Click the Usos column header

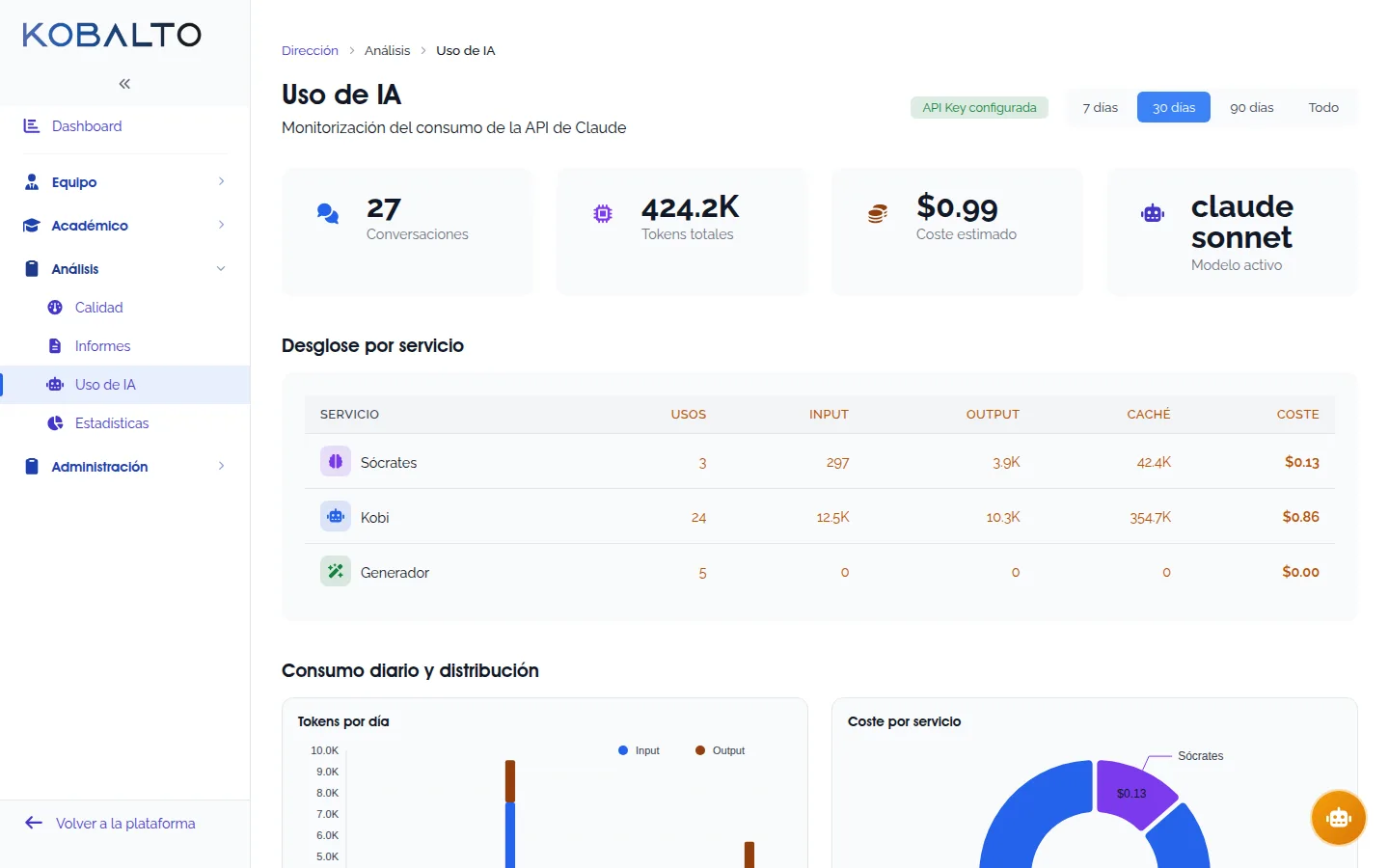tap(689, 414)
